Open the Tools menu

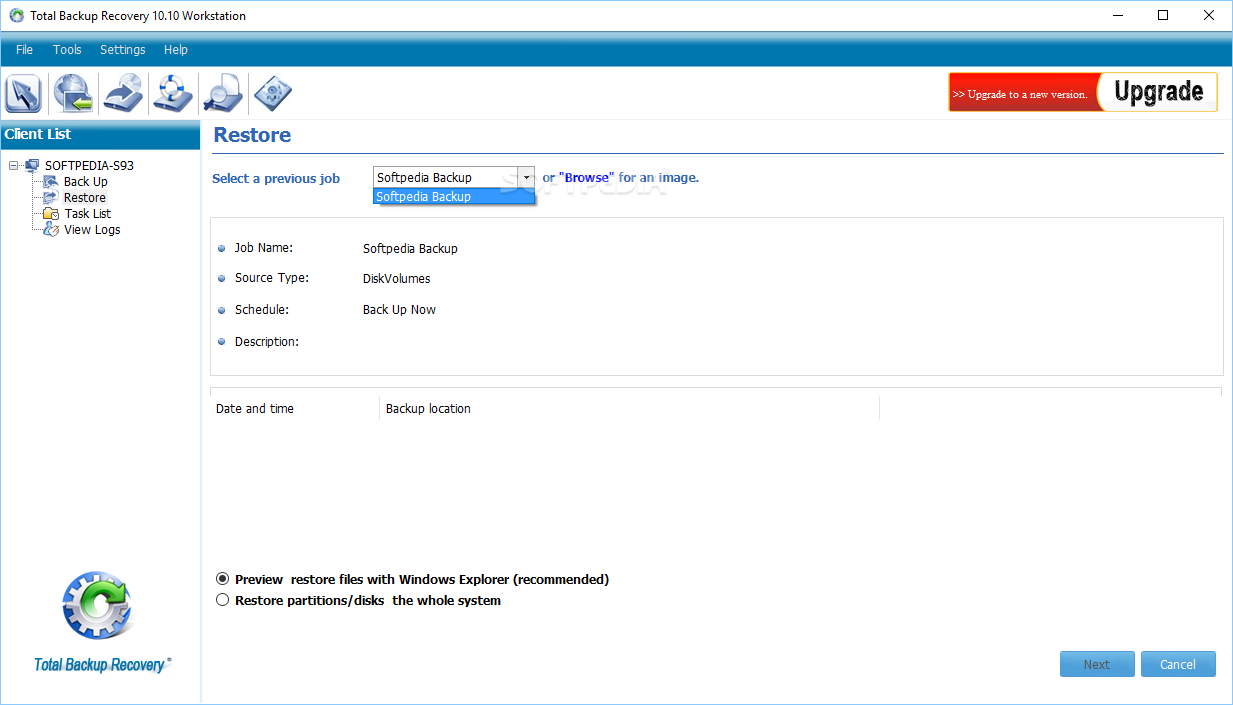click(x=67, y=50)
